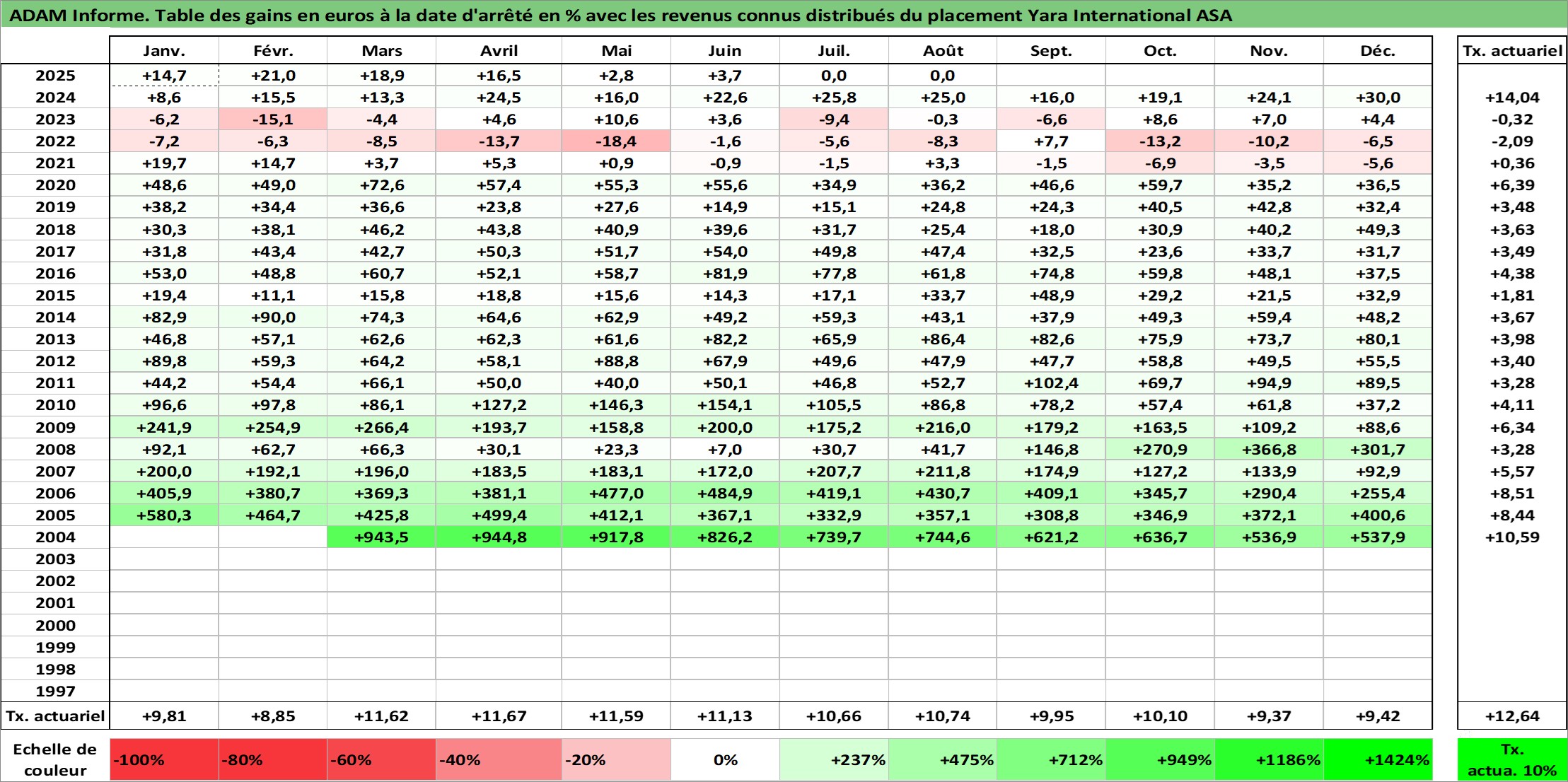Click the Juin column header
Image resolution: width=1568 pixels, height=782 pixels.
click(x=725, y=50)
